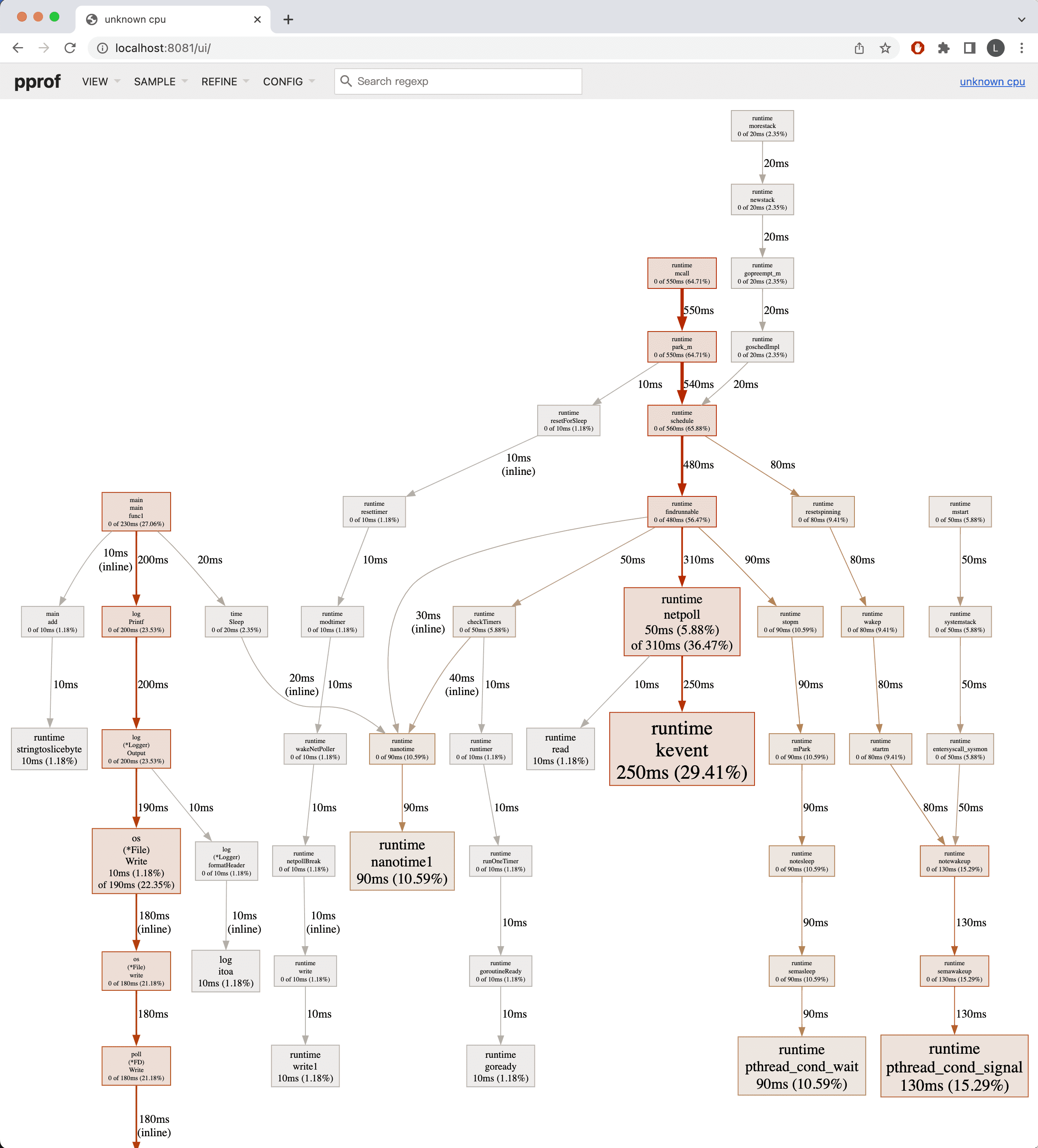This screenshot has height=1148, width=1038.
Task: Open a new tab with the plus icon
Action: pyautogui.click(x=288, y=19)
